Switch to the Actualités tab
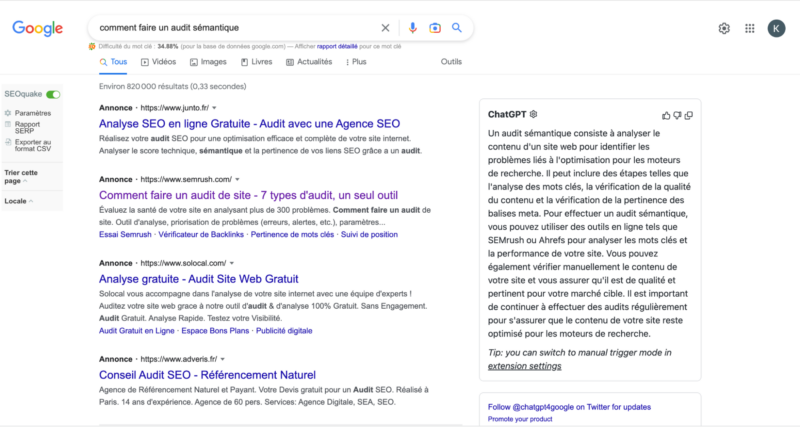 [x=309, y=62]
